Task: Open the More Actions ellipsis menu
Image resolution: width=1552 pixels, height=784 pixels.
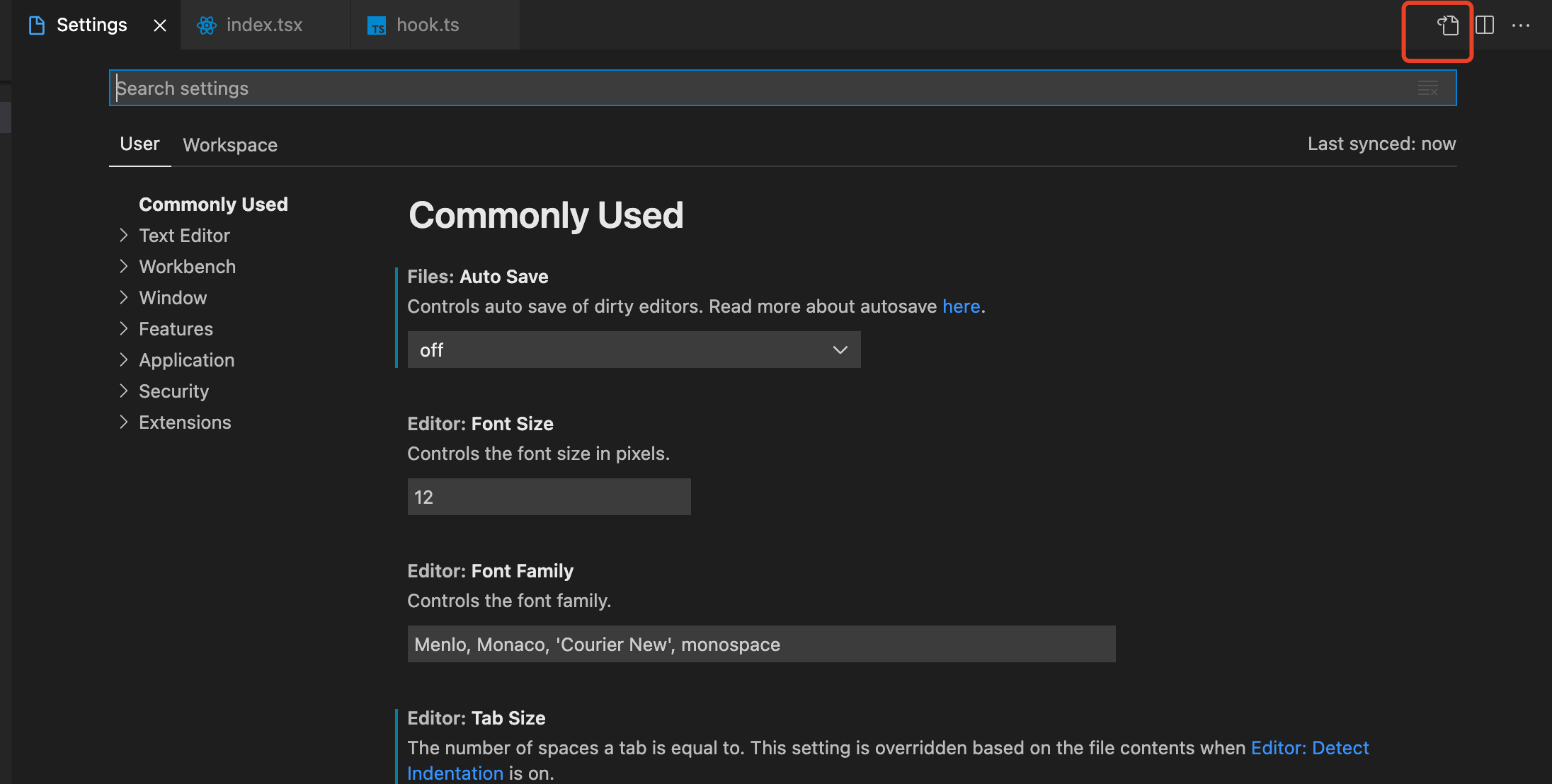Action: [1520, 25]
